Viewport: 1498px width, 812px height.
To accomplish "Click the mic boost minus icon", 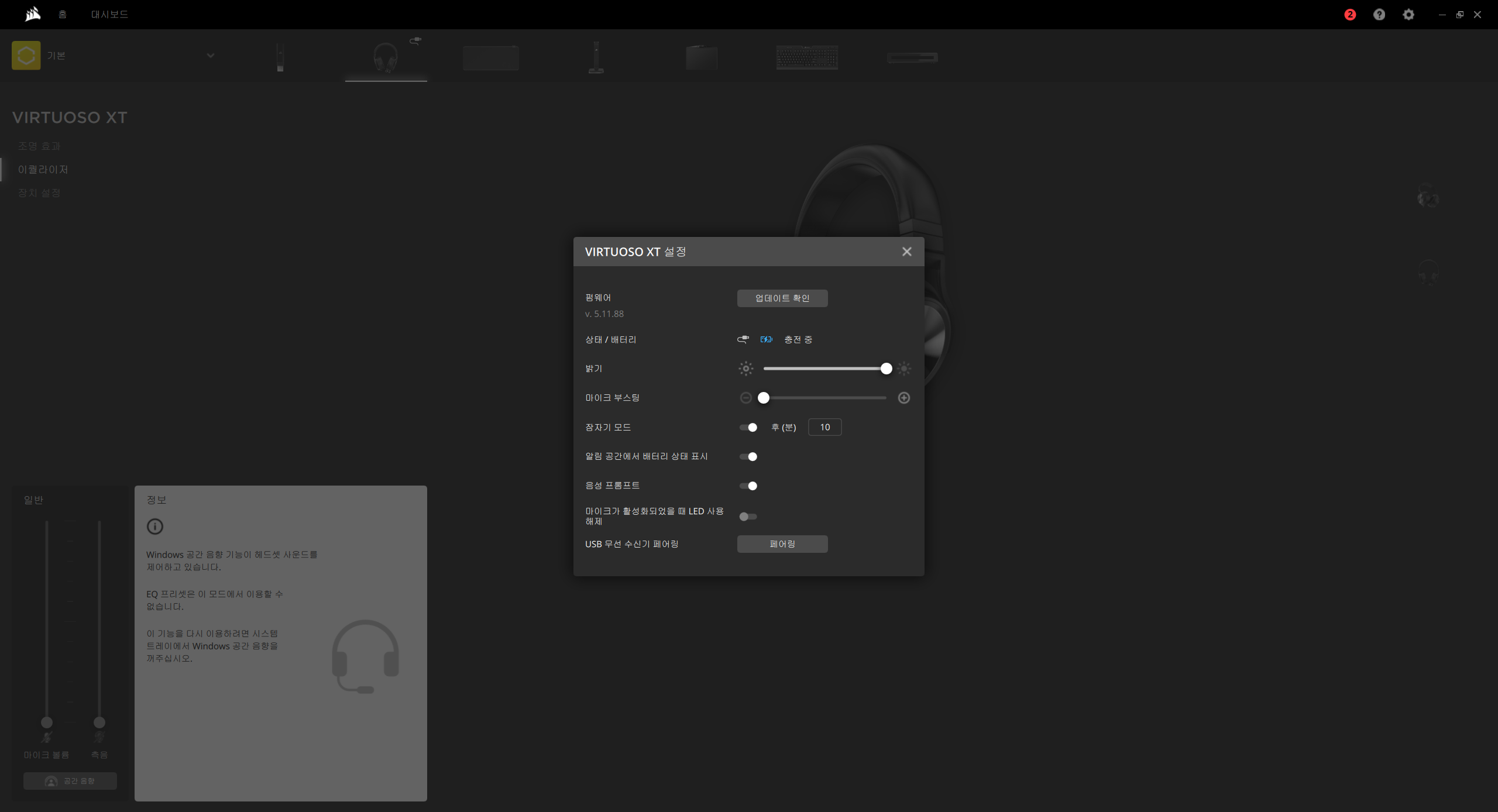I will tap(745, 398).
